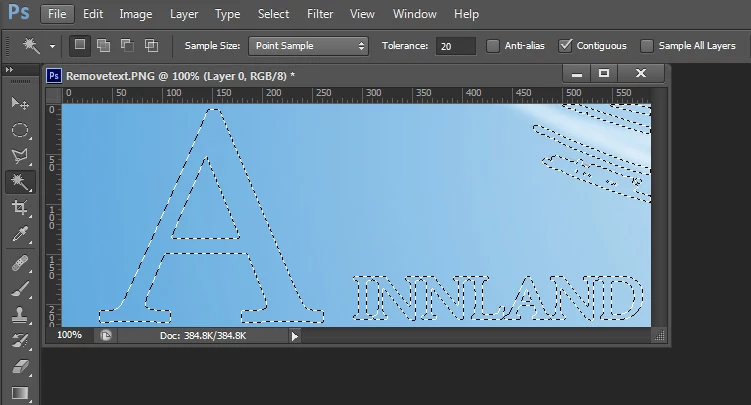Expand the toolbox double-arrow toggle
Image resolution: width=751 pixels, height=405 pixels.
[9, 69]
